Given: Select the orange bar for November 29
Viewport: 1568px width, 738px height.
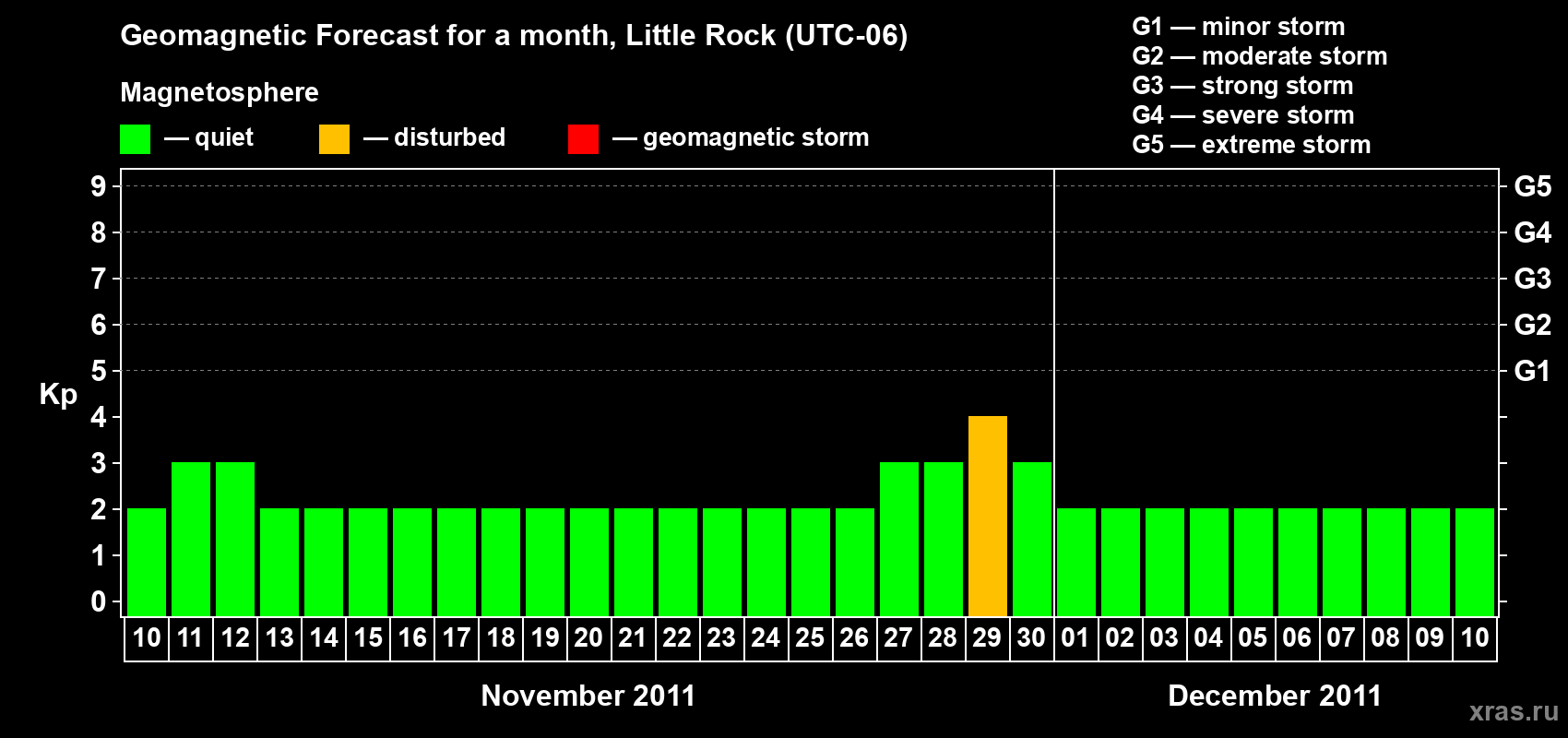Looking at the screenshot, I should point(988,516).
